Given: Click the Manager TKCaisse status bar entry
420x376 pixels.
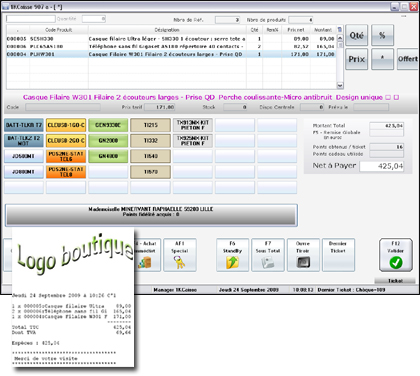Looking at the screenshot, I should click(x=175, y=290).
